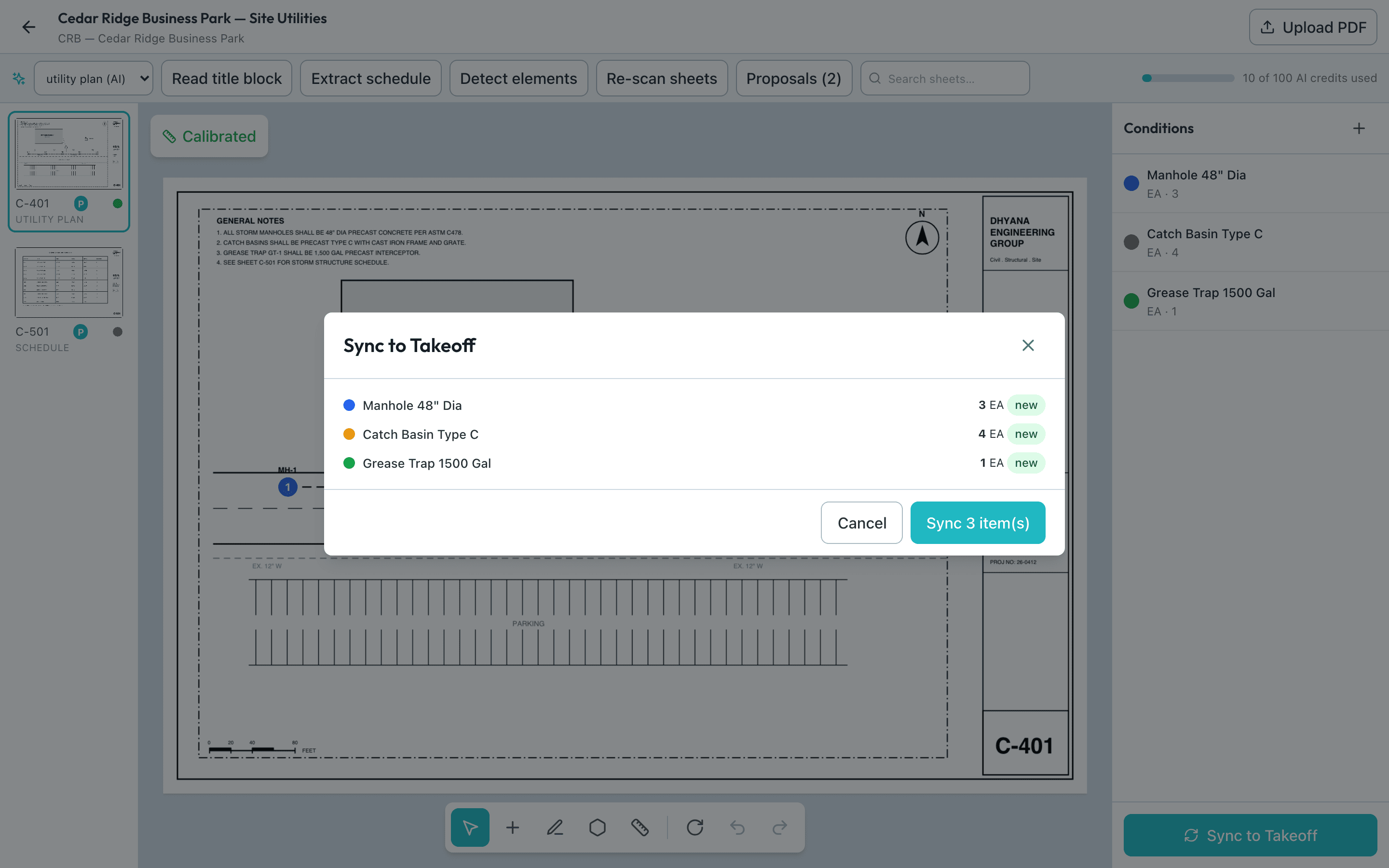Click Manhole 48" Dia row in dialog
1389x868 pixels.
tap(694, 405)
